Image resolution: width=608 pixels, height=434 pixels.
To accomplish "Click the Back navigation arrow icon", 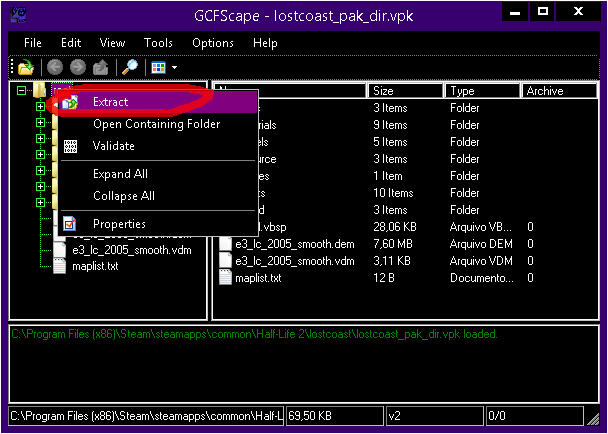I will coord(55,67).
